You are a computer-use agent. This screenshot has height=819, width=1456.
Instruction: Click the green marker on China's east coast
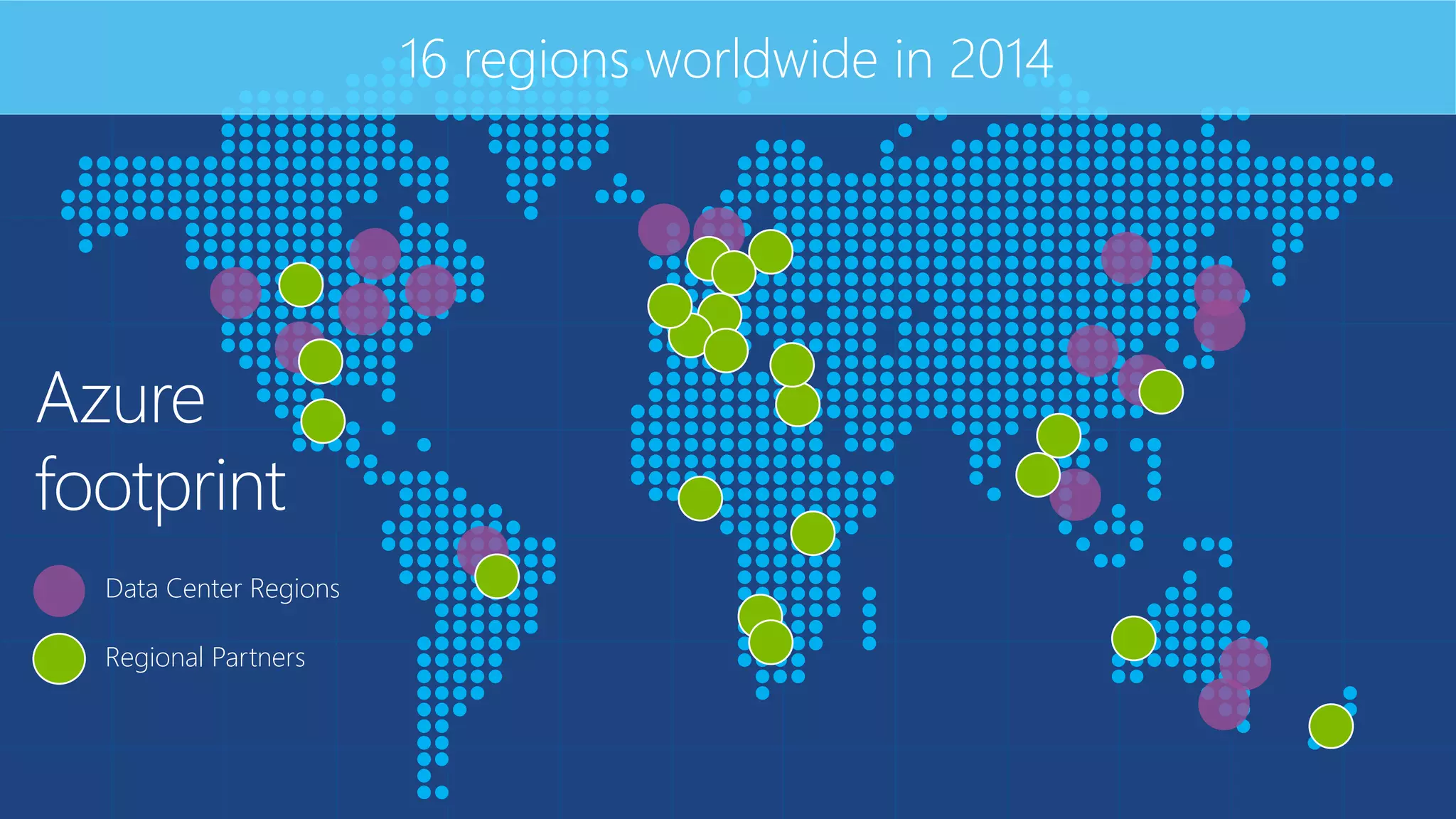coord(1161,392)
